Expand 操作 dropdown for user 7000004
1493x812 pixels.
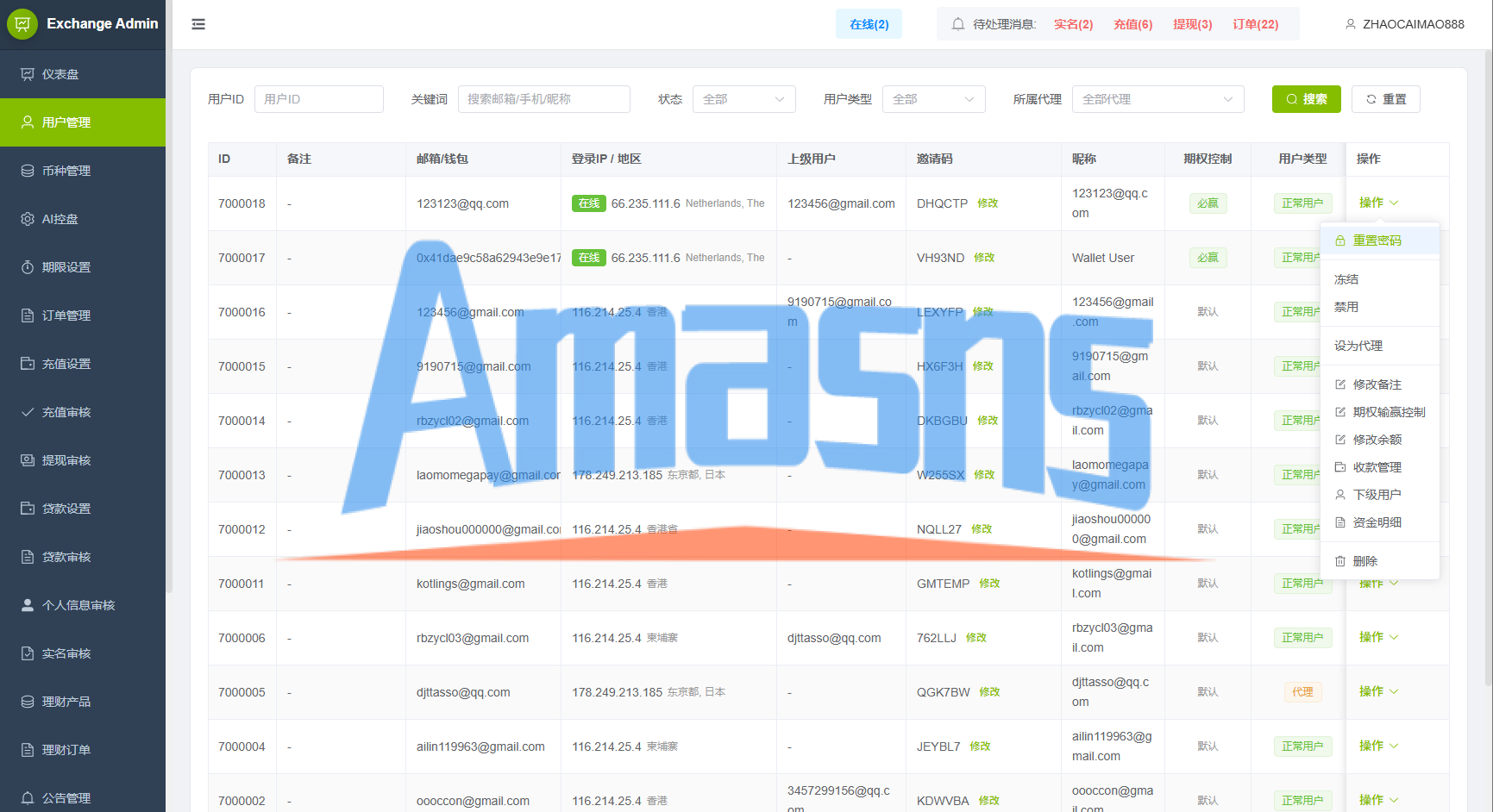1378,746
